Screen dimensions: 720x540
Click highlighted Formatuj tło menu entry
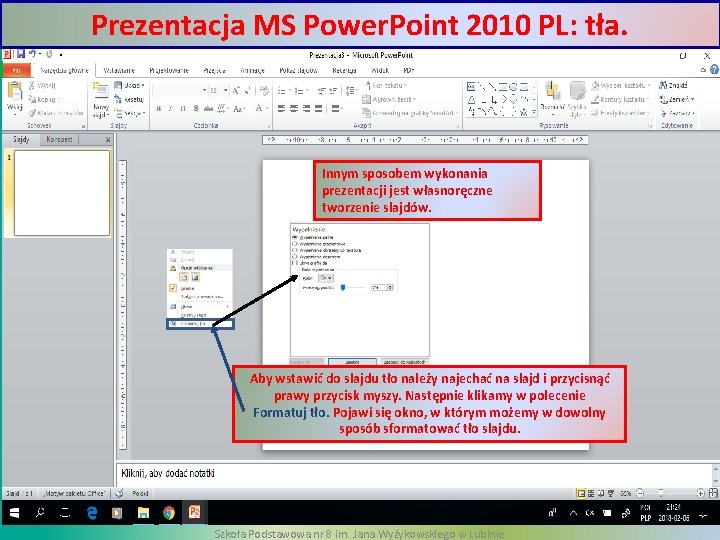pyautogui.click(x=200, y=324)
